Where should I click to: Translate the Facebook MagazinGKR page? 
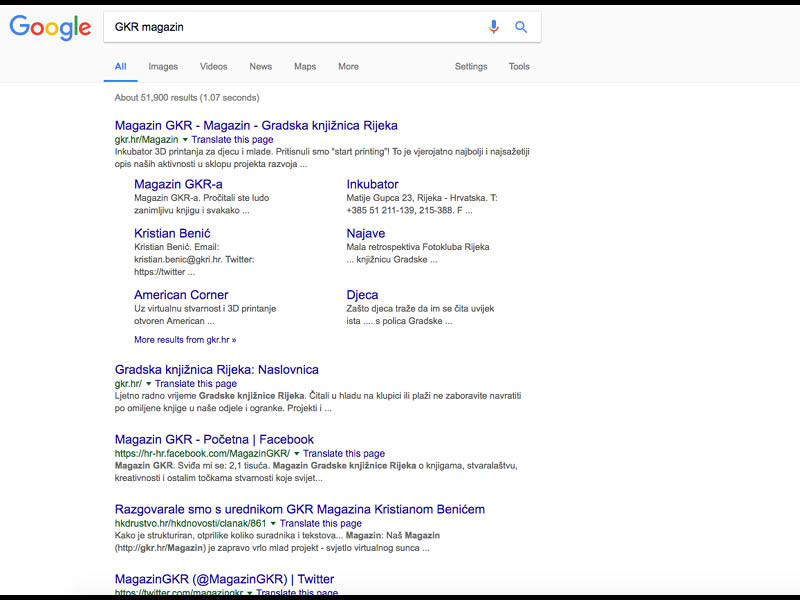344,454
